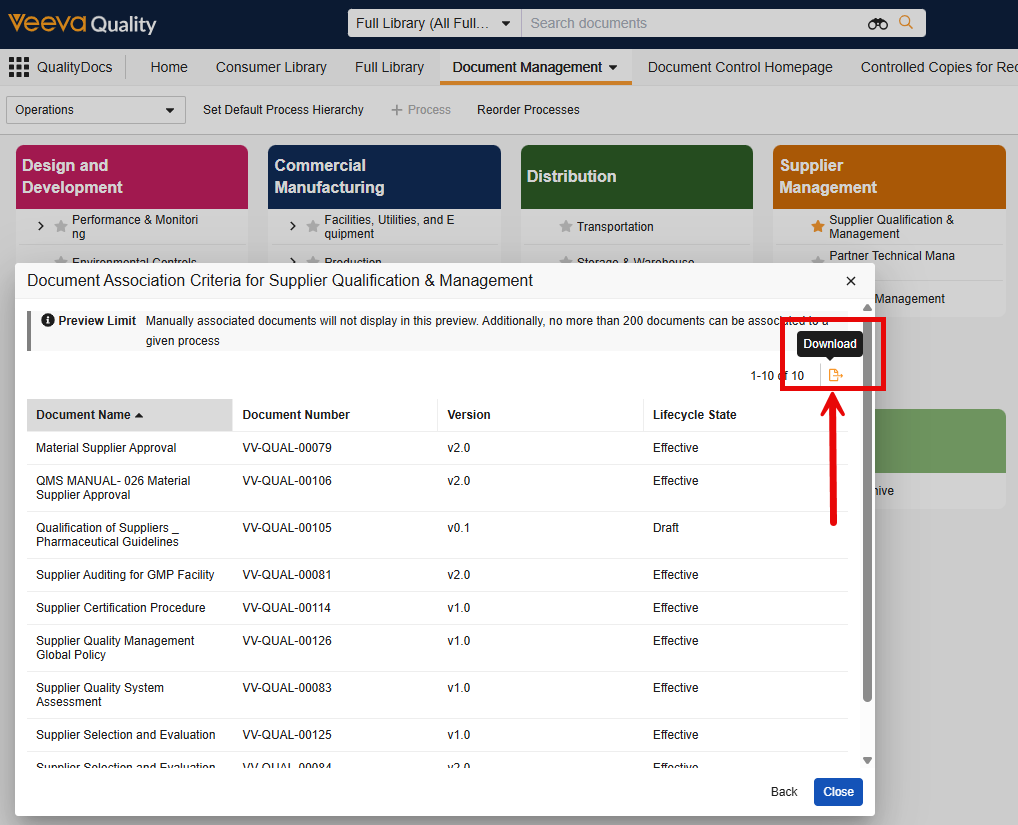Image resolution: width=1018 pixels, height=825 pixels.
Task: Click the Veeva Quality logo
Action: [x=82, y=23]
